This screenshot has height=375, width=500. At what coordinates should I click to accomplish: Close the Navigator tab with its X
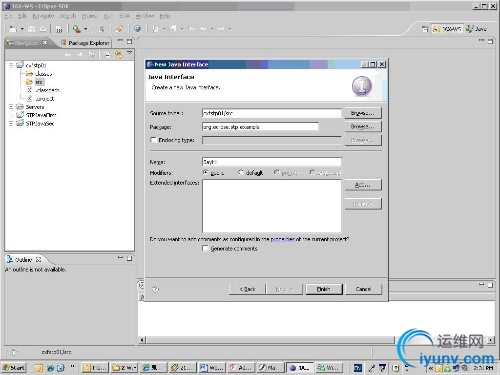45,43
